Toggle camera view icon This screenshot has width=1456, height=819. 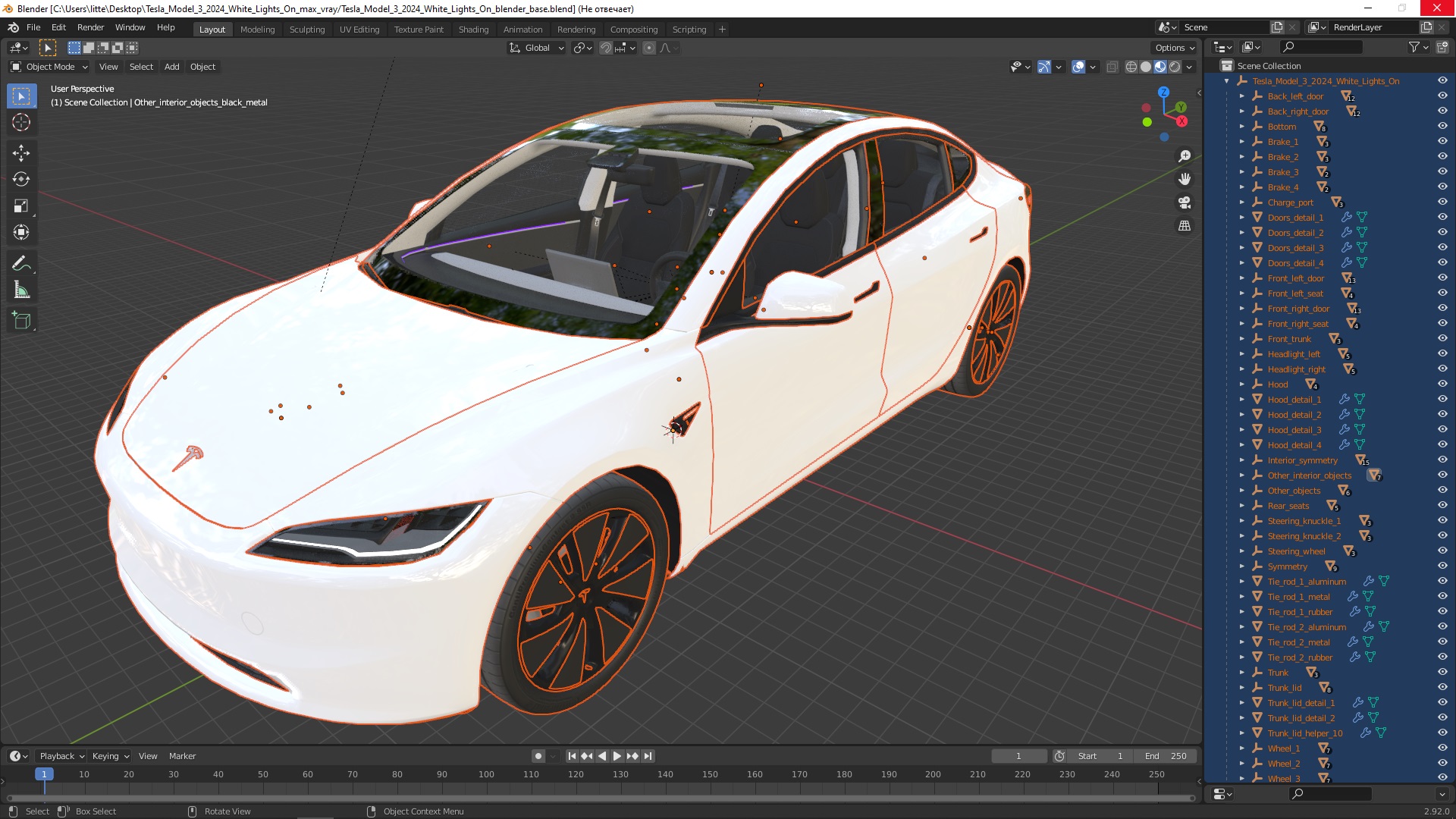(1184, 202)
